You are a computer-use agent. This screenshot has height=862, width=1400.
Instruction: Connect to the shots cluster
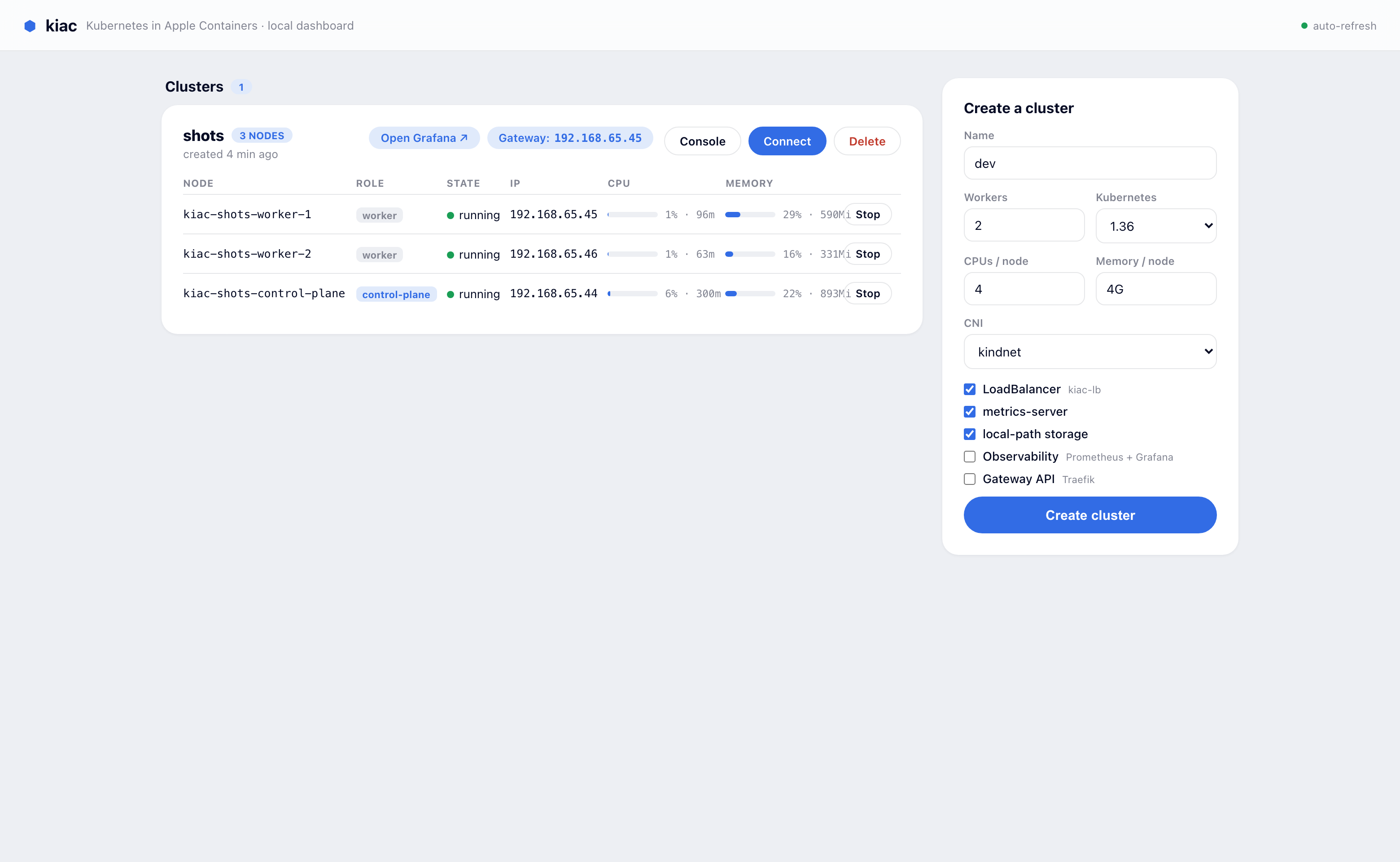tap(787, 141)
